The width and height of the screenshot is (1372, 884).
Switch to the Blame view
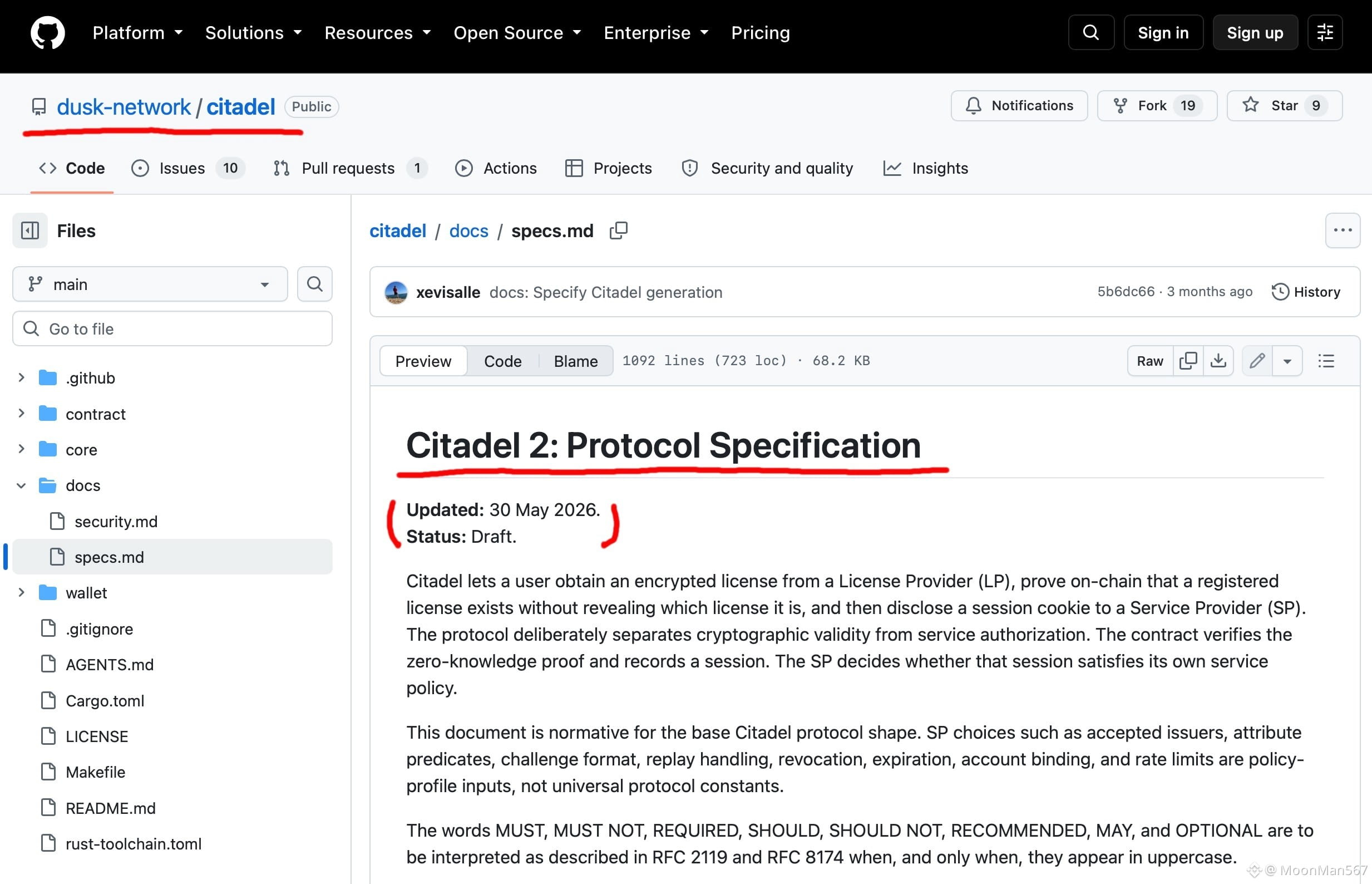pyautogui.click(x=576, y=361)
